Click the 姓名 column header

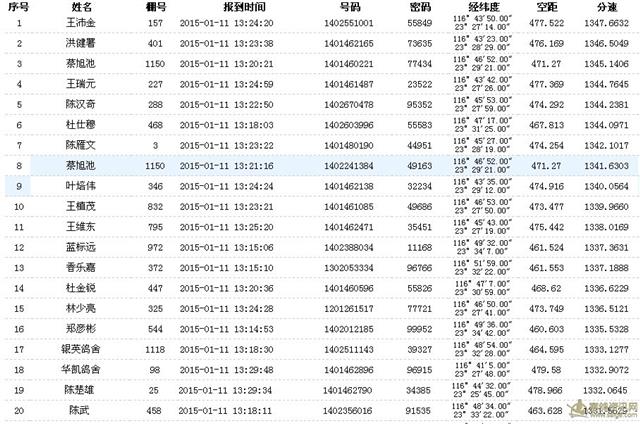point(81,7)
